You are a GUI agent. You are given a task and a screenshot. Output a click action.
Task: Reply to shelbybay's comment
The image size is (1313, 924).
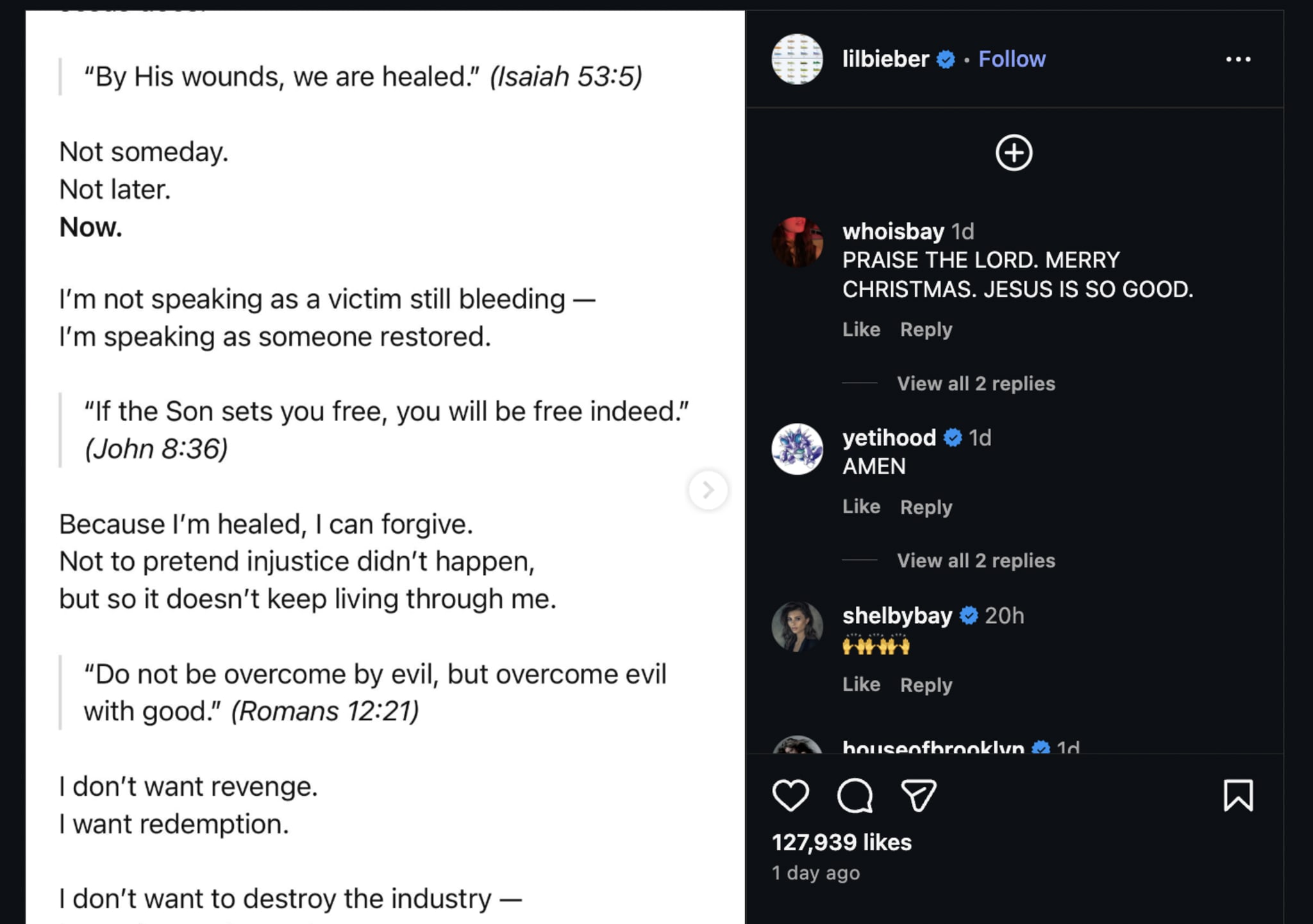[926, 685]
